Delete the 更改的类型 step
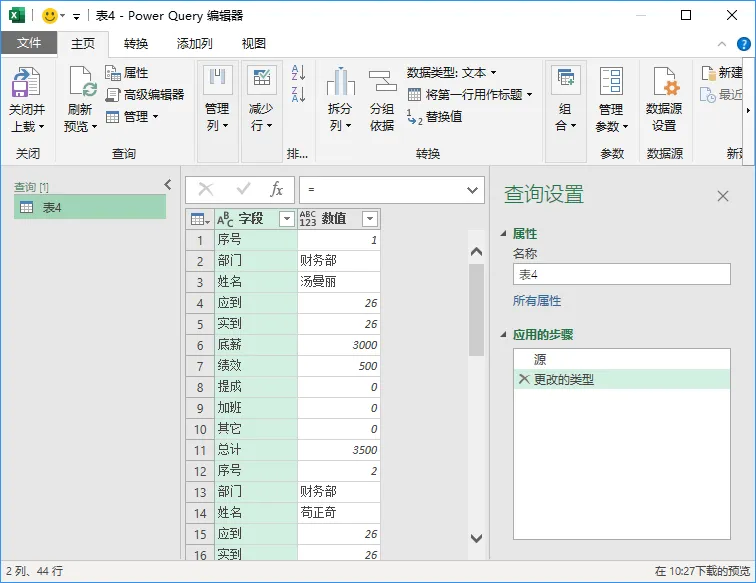Viewport: 756px width, 583px height. coord(524,379)
